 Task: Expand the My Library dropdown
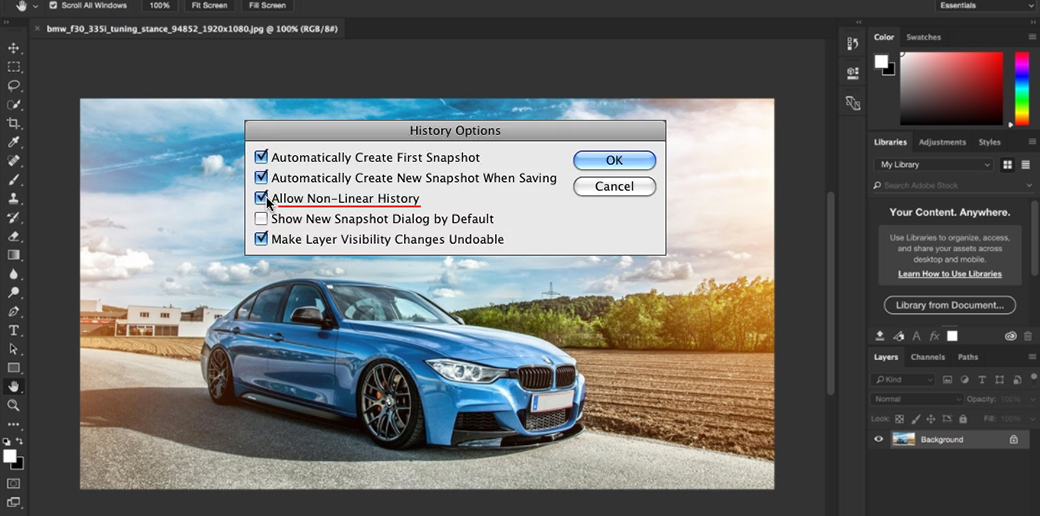click(x=935, y=165)
